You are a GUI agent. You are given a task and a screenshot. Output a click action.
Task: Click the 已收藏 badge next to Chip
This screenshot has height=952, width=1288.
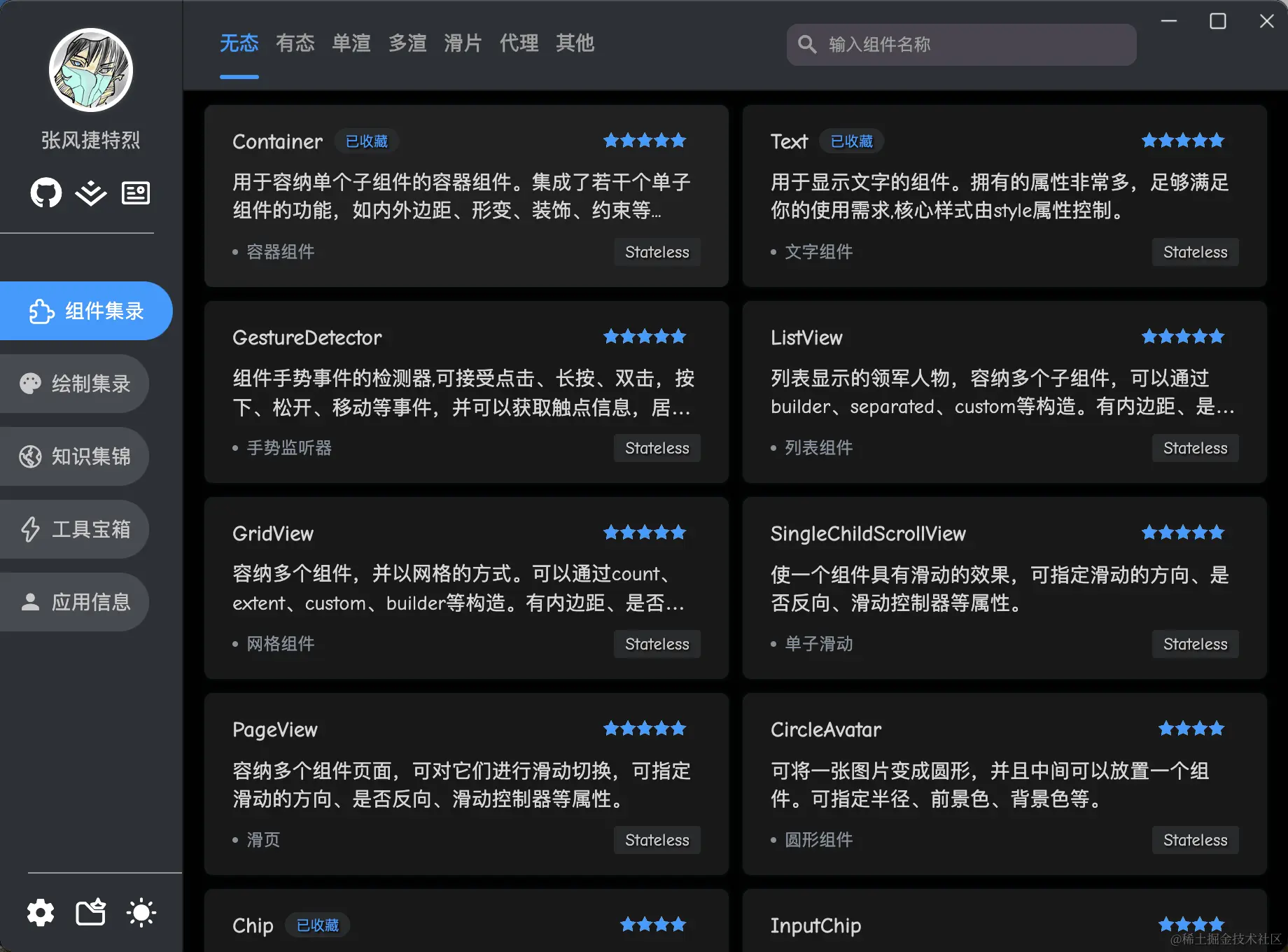[x=318, y=925]
